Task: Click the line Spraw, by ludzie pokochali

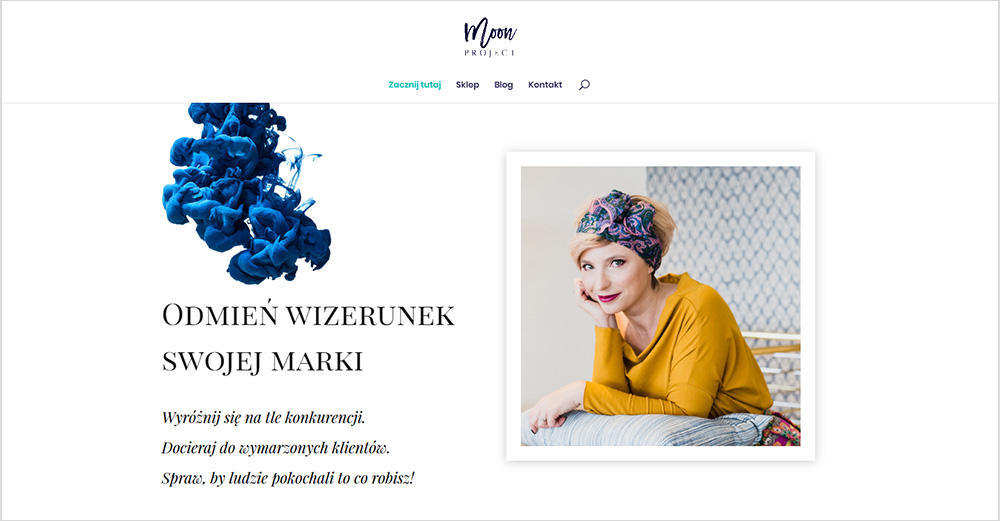Action: pos(288,478)
